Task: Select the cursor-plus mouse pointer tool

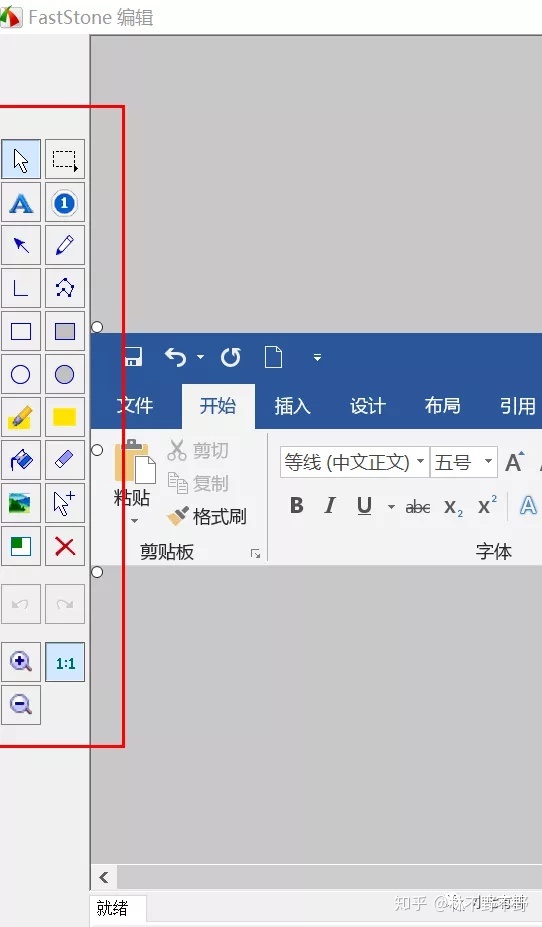Action: (x=64, y=503)
